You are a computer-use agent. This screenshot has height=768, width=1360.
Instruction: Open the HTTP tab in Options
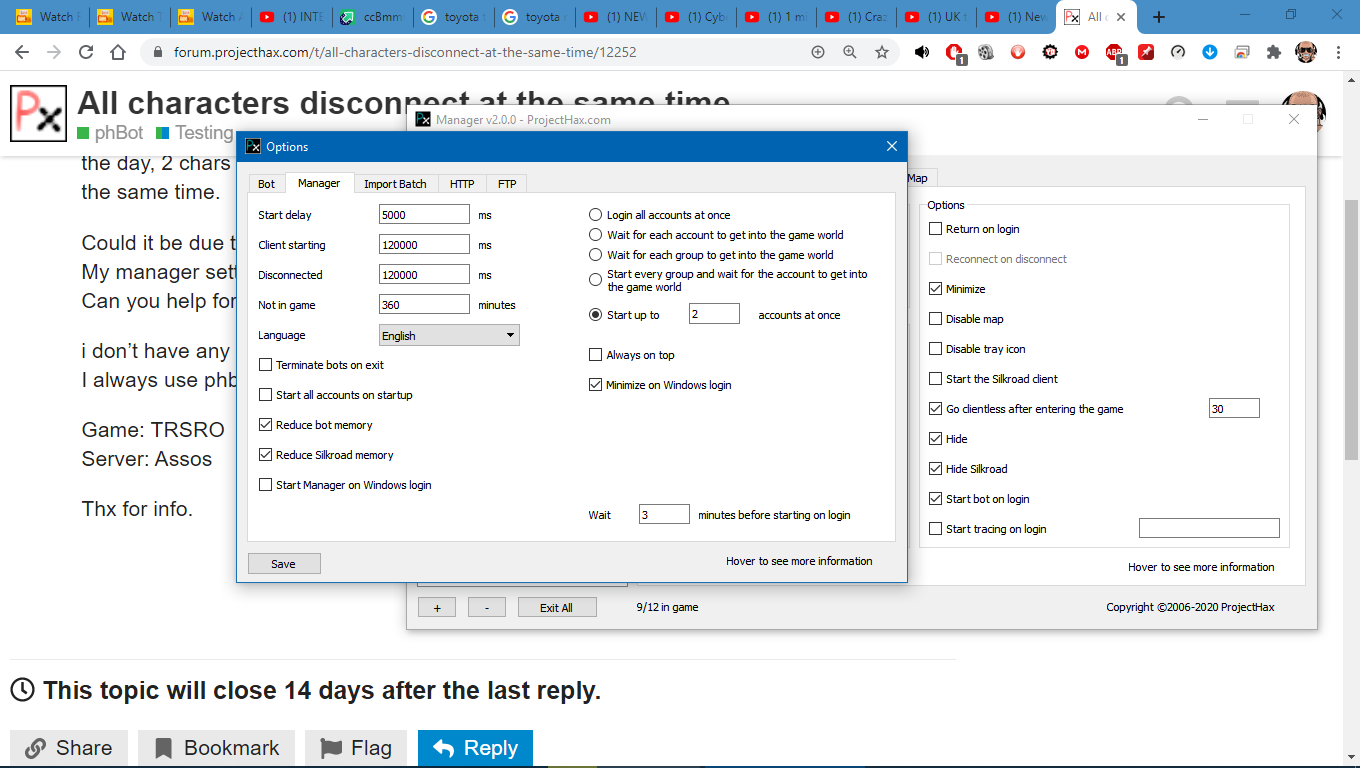[x=462, y=184]
